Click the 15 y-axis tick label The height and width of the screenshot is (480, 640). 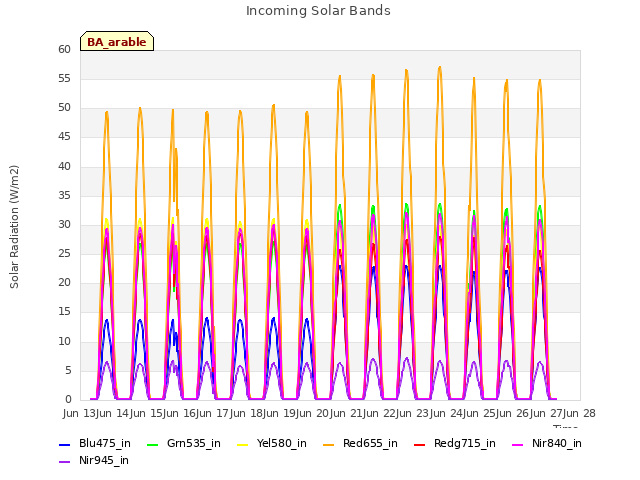[x=64, y=312]
